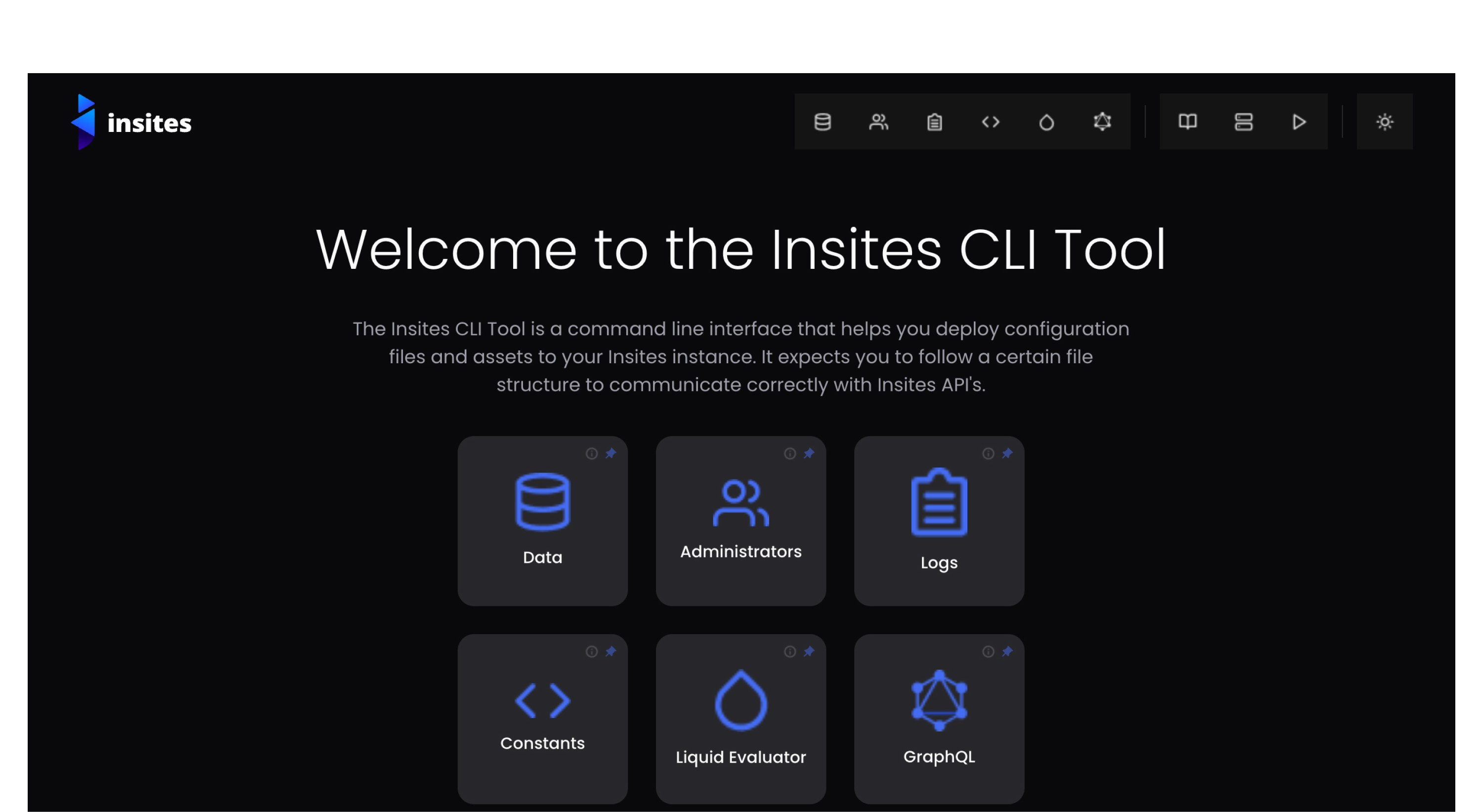Click the GraphQL icon in header toolbar

pyautogui.click(x=1102, y=122)
